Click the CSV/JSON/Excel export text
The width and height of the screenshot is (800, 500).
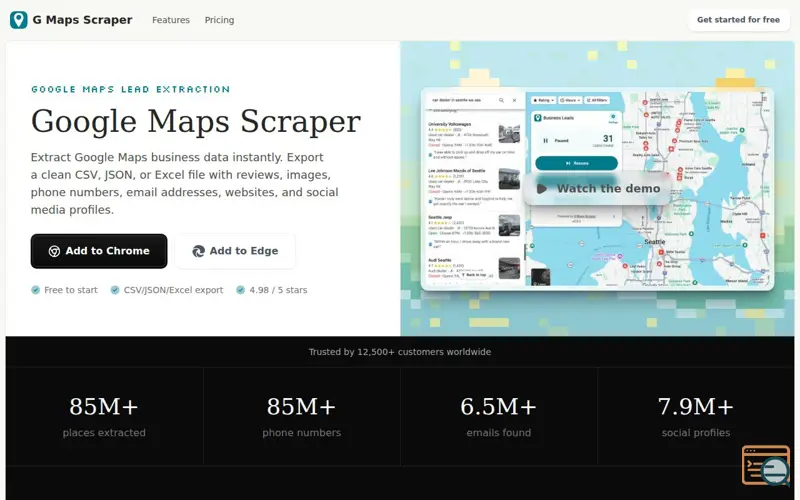point(173,290)
